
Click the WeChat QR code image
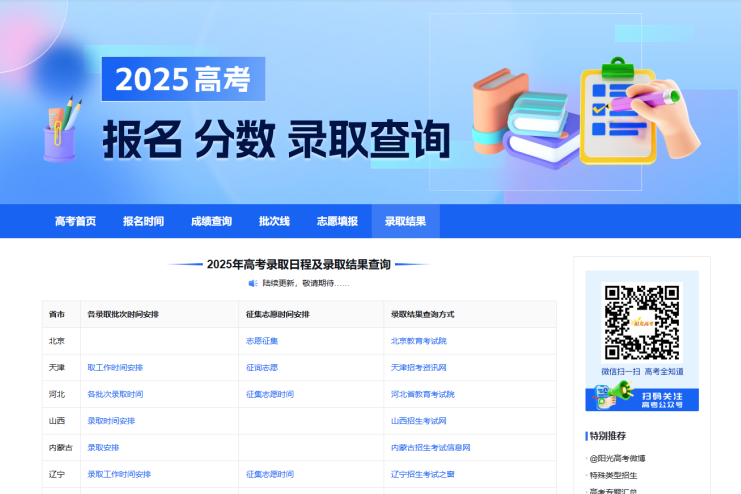(642, 322)
